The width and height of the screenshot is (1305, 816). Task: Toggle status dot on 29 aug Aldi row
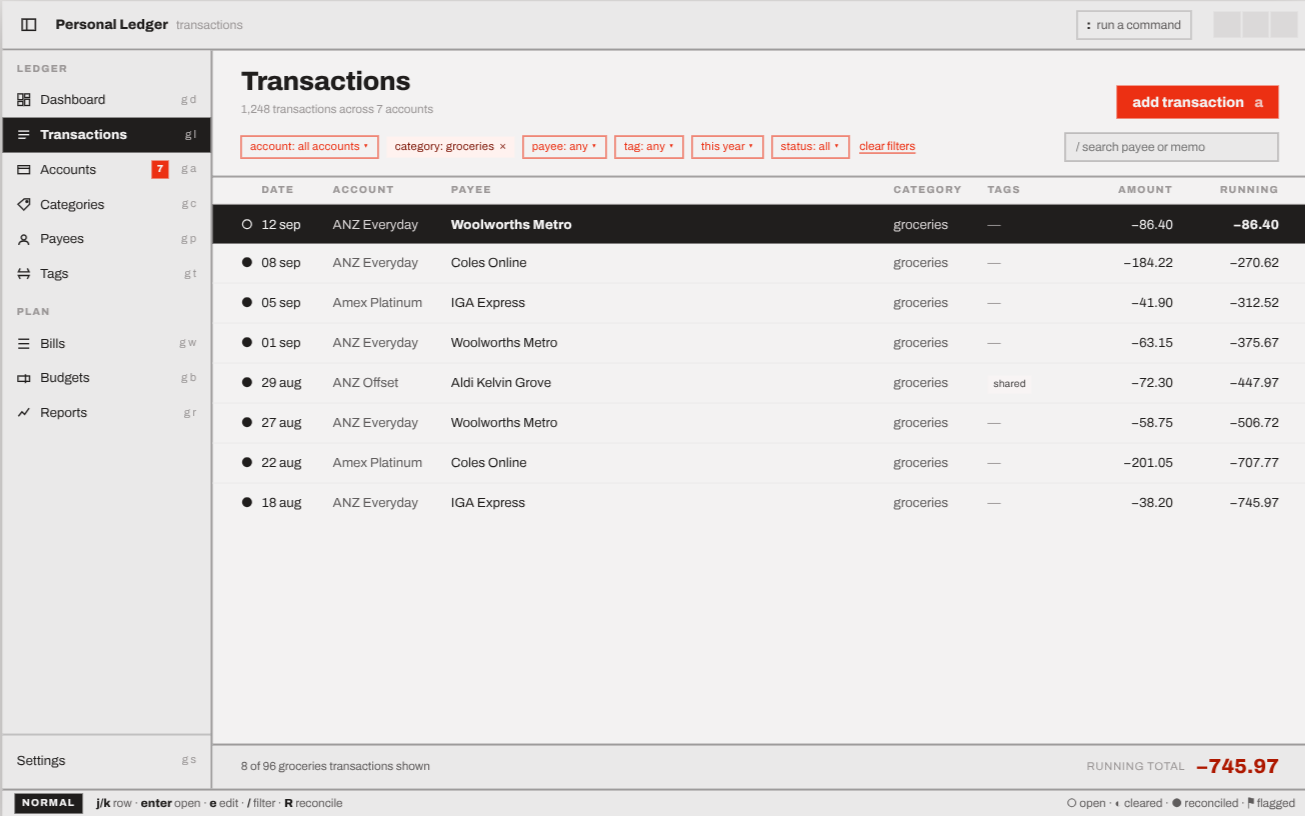(247, 383)
